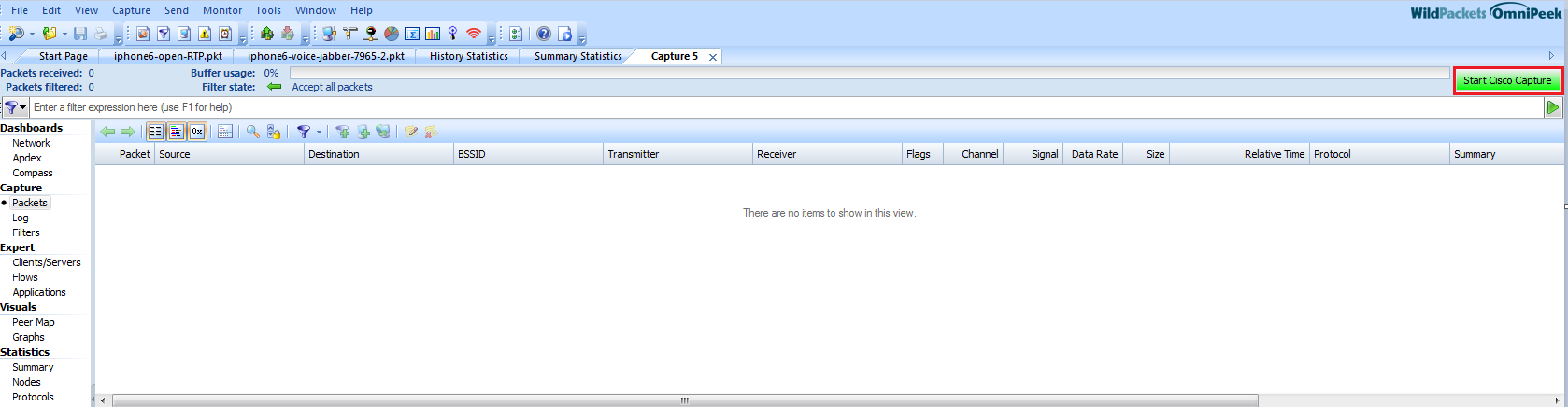This screenshot has height=407, width=1568.
Task: Open the filter bar funnel dropdown
Action: point(15,107)
